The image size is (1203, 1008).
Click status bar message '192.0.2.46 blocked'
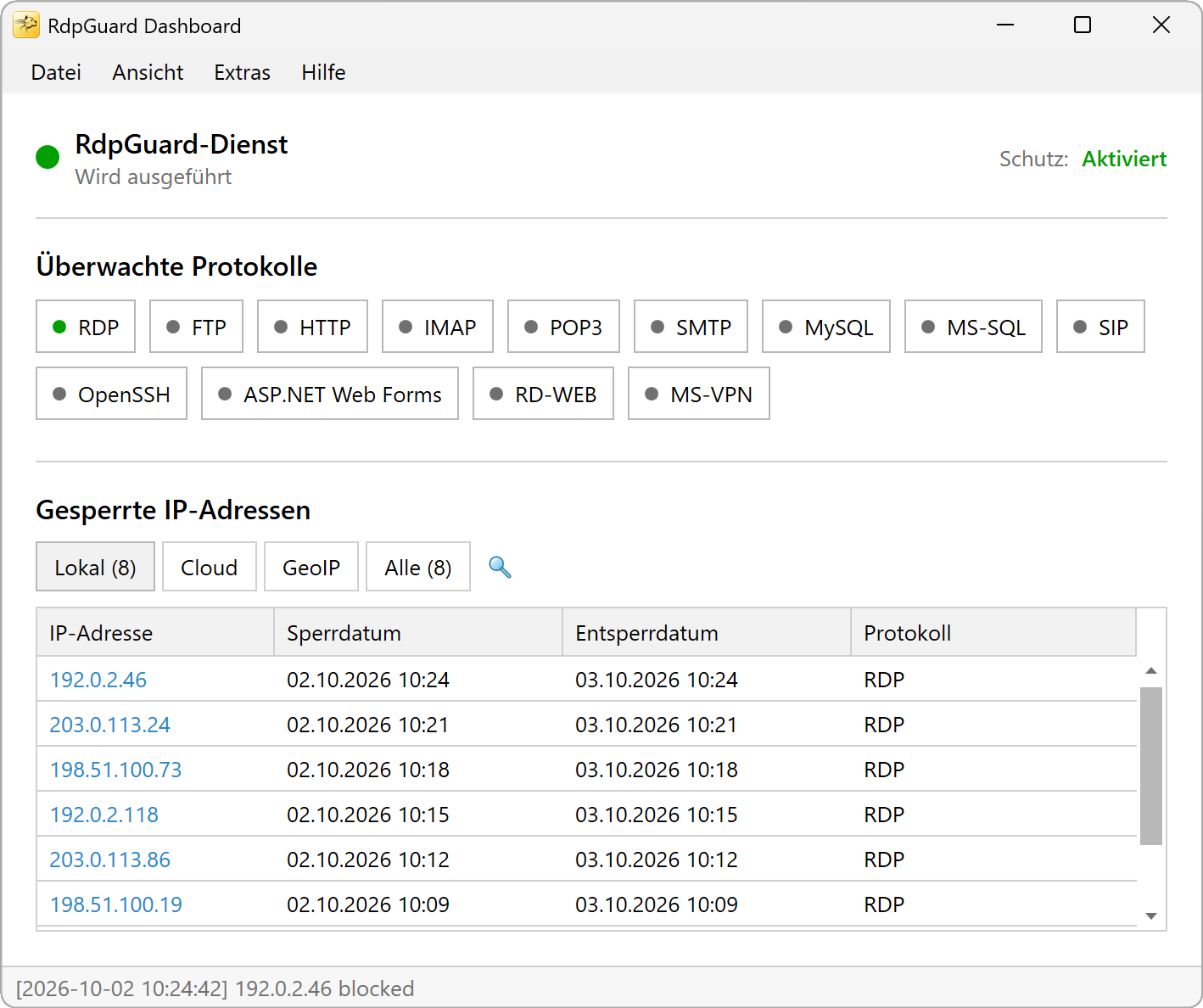coord(324,988)
